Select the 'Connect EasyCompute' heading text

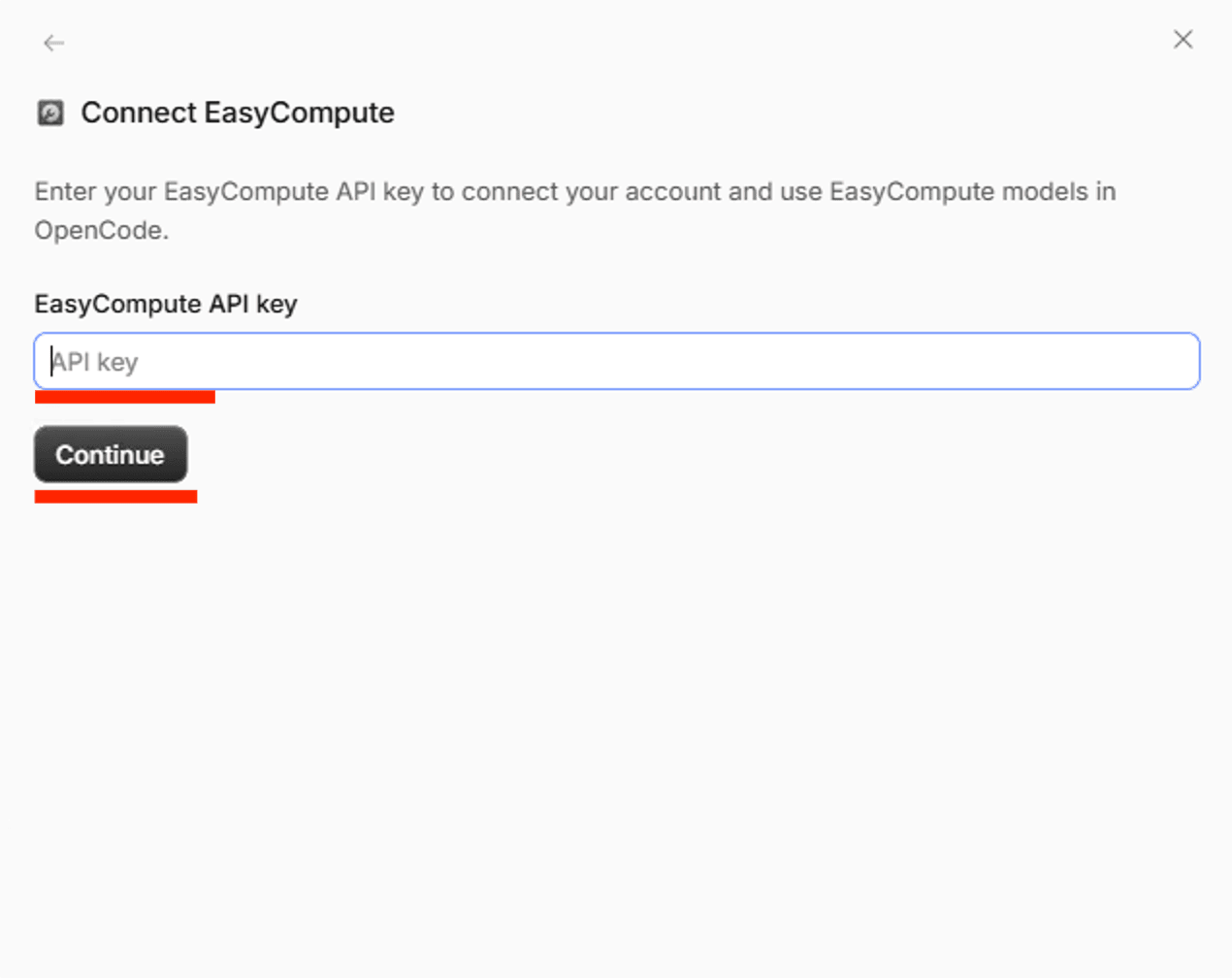coord(238,113)
